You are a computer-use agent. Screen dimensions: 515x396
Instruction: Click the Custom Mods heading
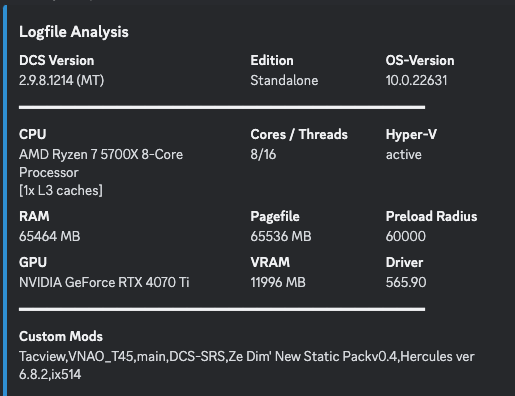pyautogui.click(x=61, y=336)
